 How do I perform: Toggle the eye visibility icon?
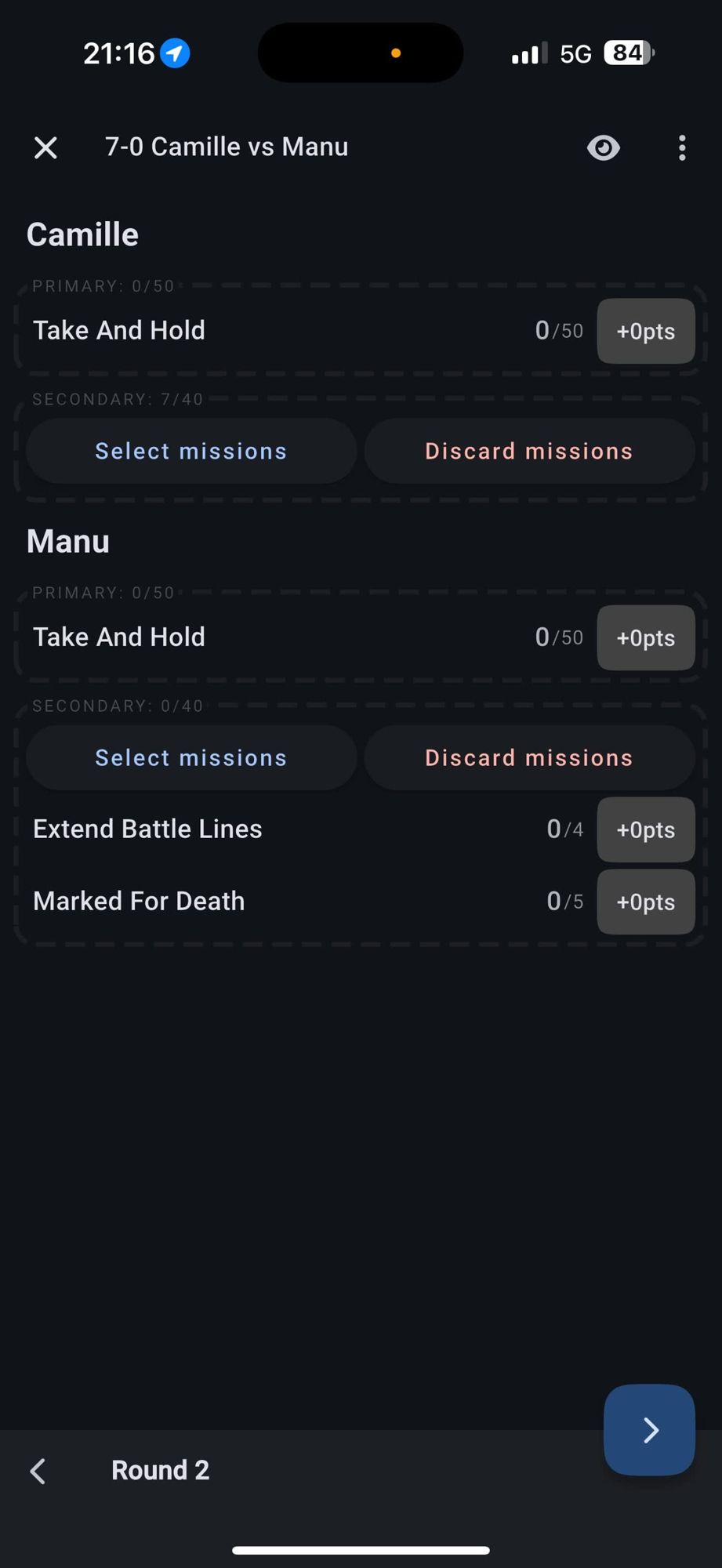(x=603, y=147)
